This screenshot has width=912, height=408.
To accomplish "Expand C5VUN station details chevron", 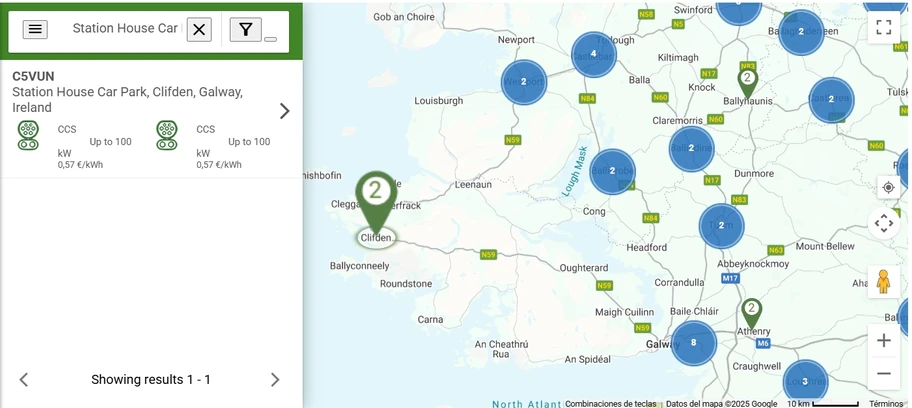I will pos(284,111).
